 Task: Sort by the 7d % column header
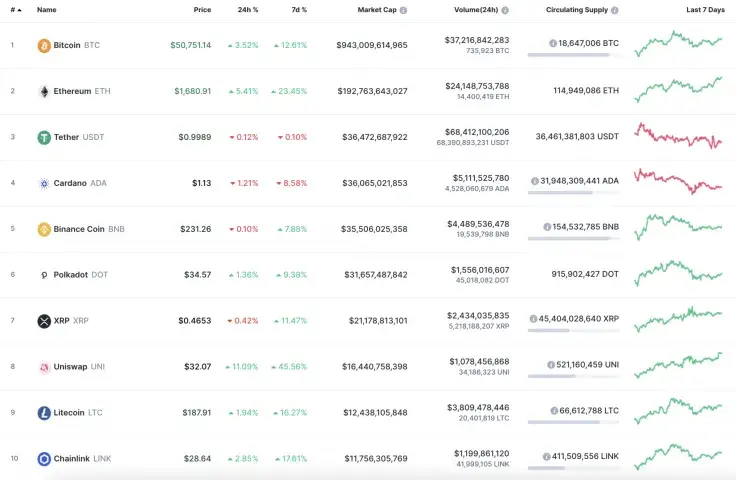(298, 10)
